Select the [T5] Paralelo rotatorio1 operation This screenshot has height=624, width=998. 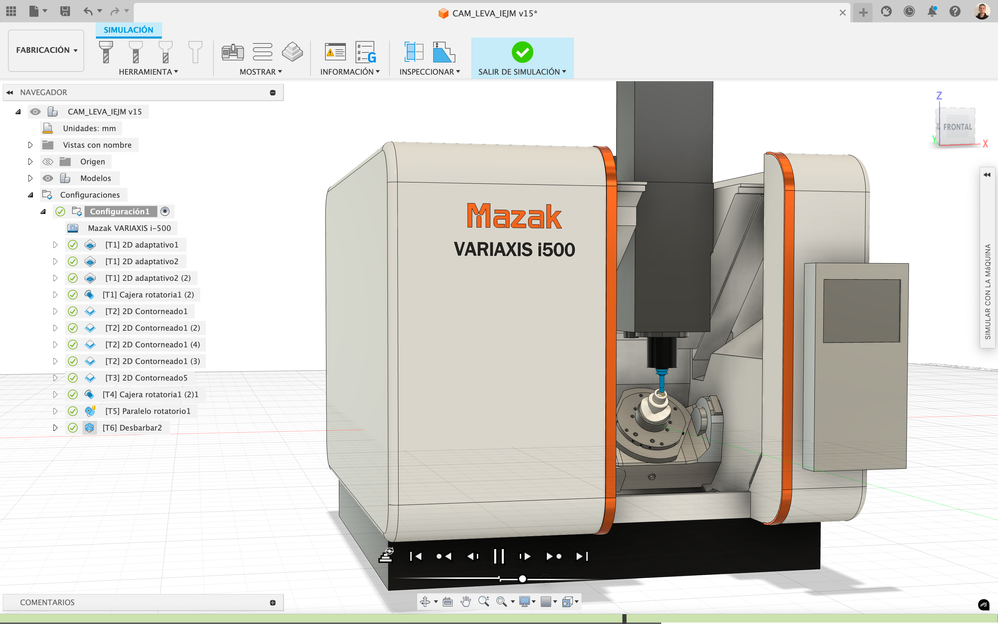(146, 411)
